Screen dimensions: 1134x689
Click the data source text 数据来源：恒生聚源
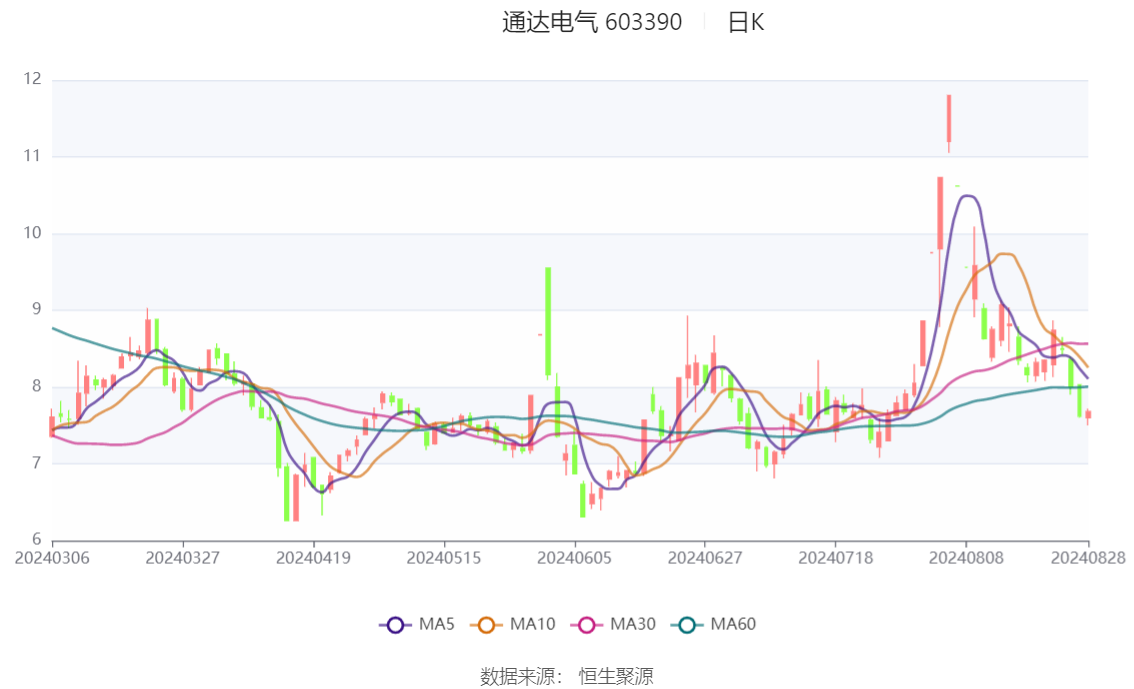click(566, 677)
